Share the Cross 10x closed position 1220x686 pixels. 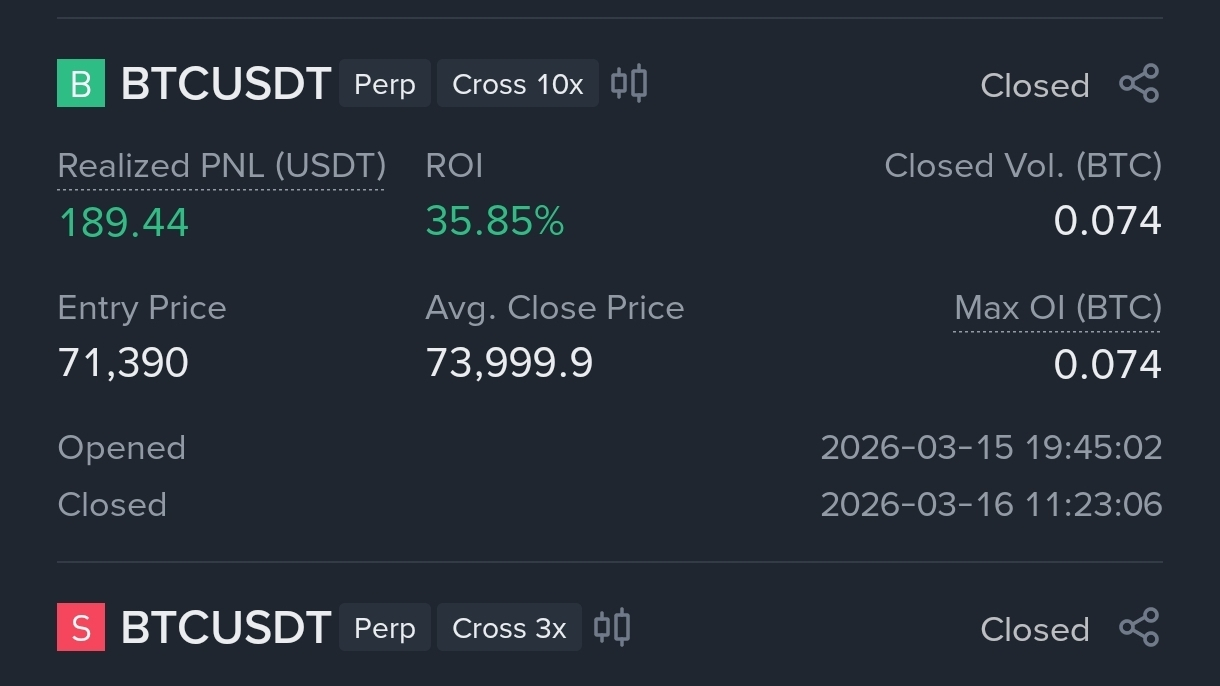coord(1139,84)
